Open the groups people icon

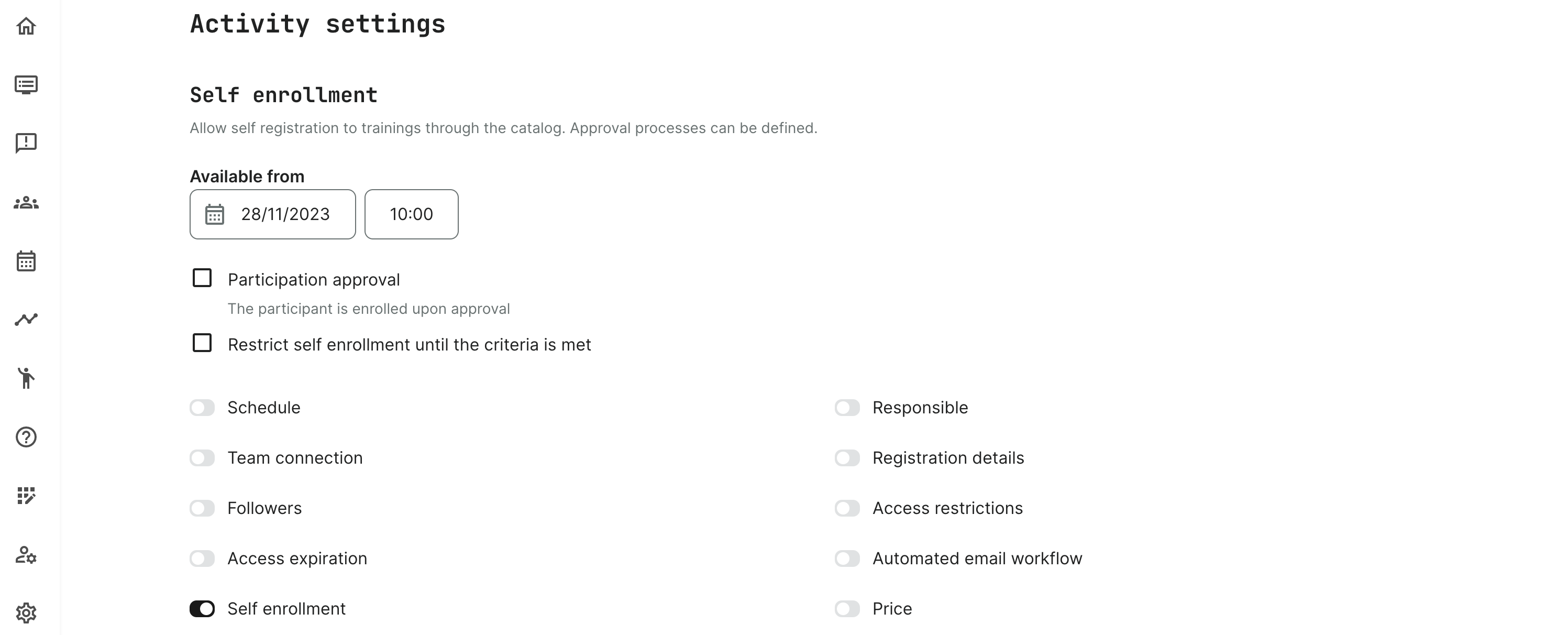(26, 203)
